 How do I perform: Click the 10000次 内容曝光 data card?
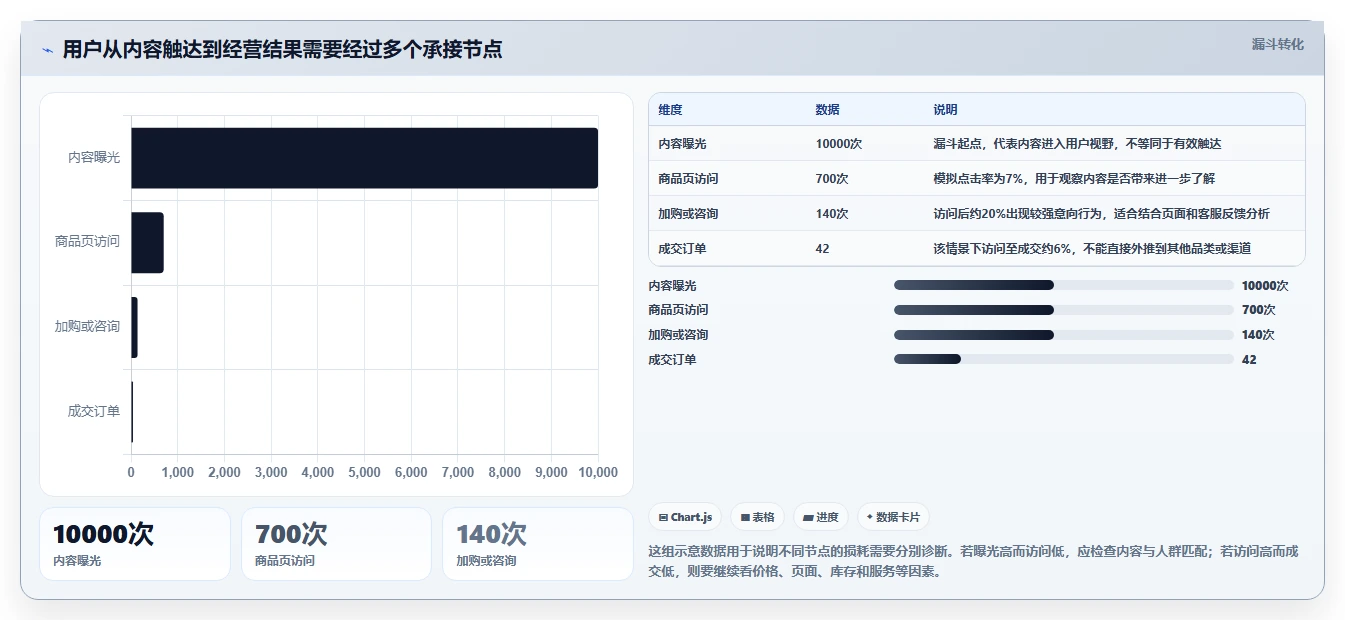[x=135, y=544]
